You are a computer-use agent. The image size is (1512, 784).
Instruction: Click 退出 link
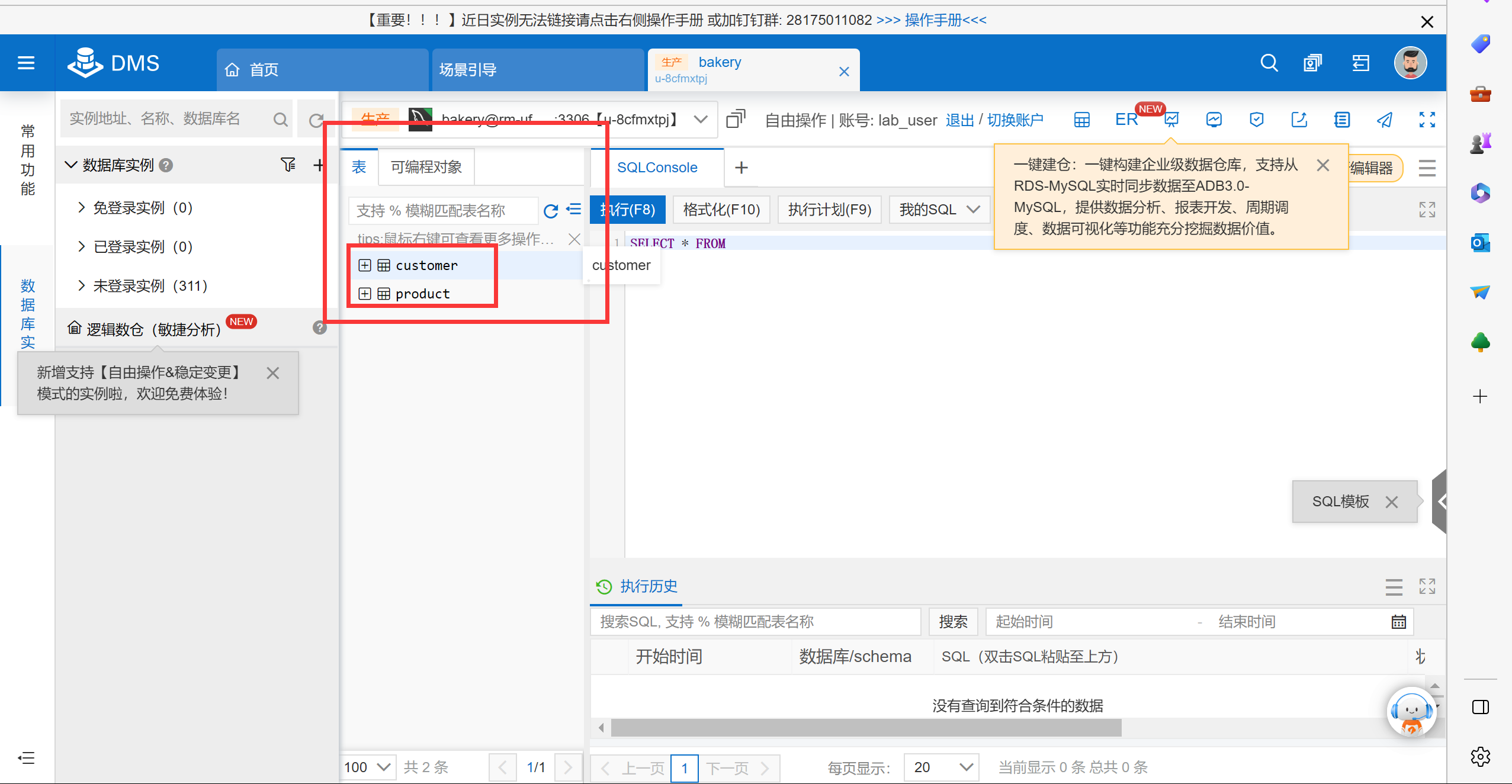pyautogui.click(x=960, y=120)
